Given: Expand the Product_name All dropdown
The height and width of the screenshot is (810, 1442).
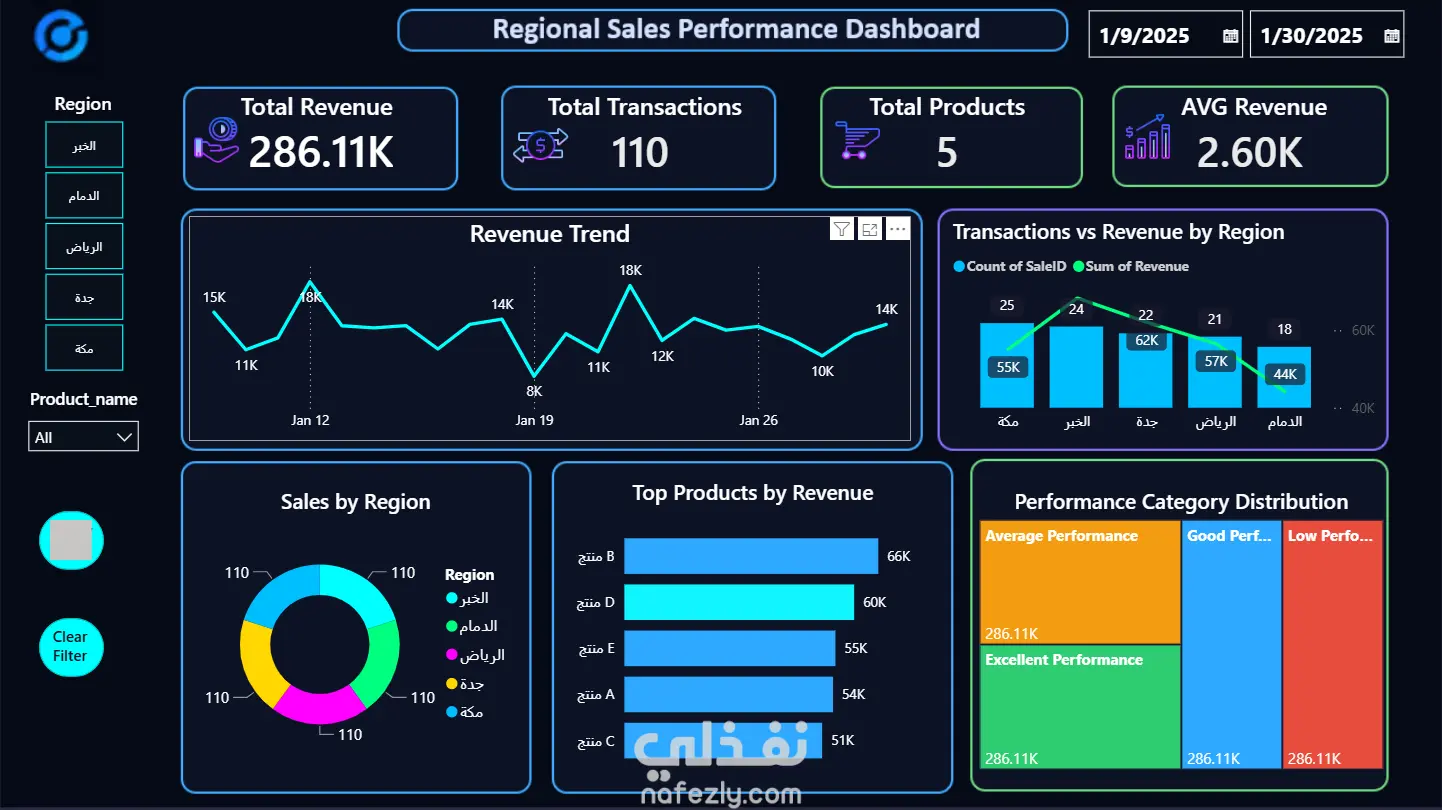Looking at the screenshot, I should pos(83,437).
